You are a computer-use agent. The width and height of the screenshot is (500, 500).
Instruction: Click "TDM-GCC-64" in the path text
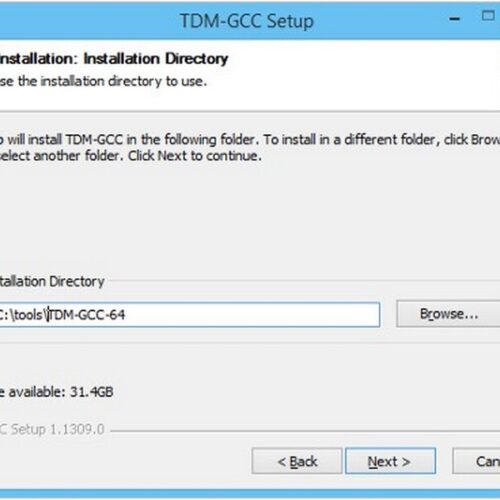87,315
